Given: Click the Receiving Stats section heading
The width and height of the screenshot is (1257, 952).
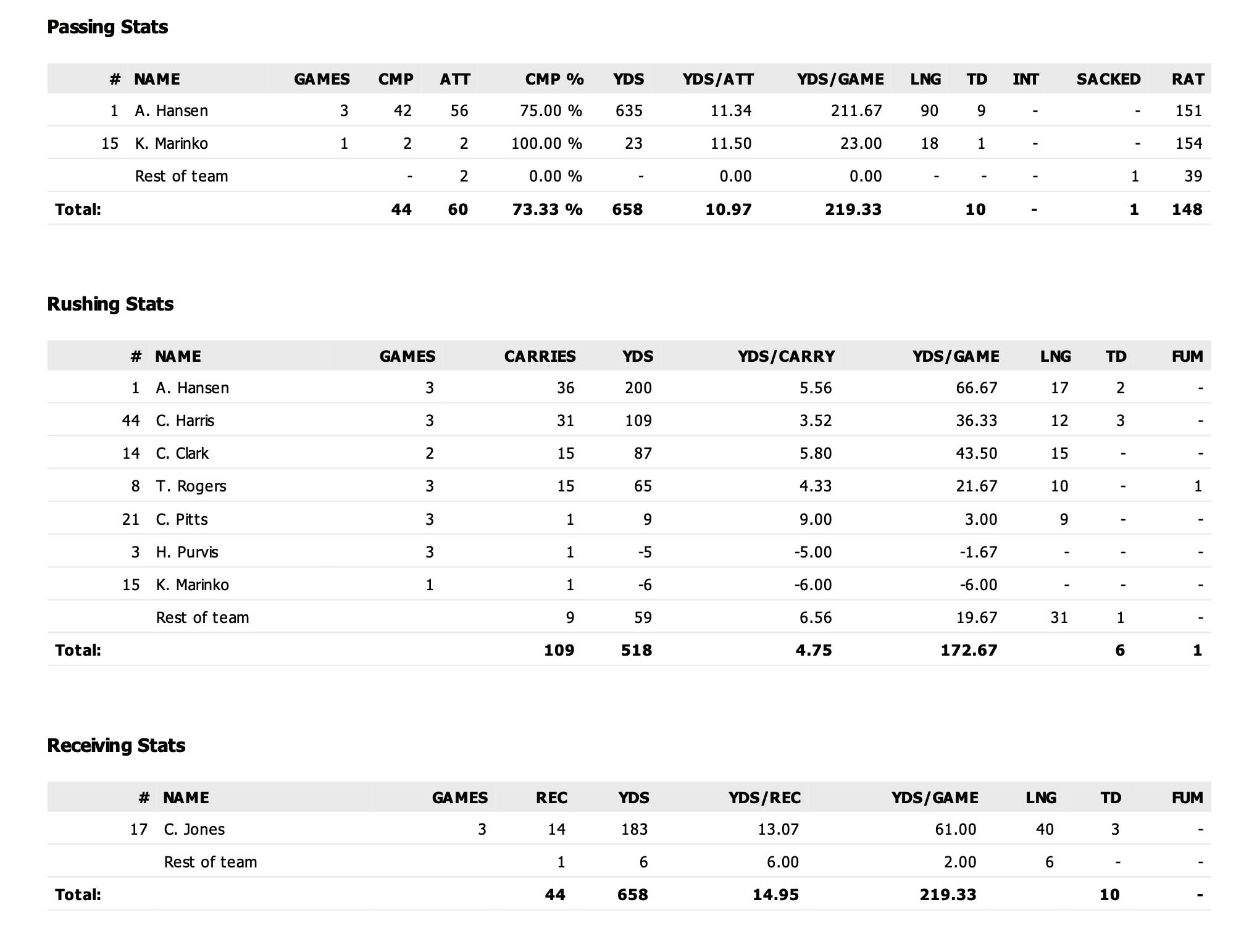Looking at the screenshot, I should pyautogui.click(x=116, y=745).
